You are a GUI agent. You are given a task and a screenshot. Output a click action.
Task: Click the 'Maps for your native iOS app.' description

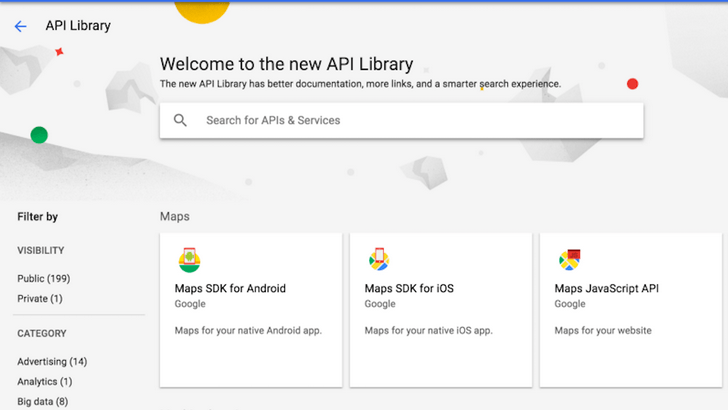(429, 331)
